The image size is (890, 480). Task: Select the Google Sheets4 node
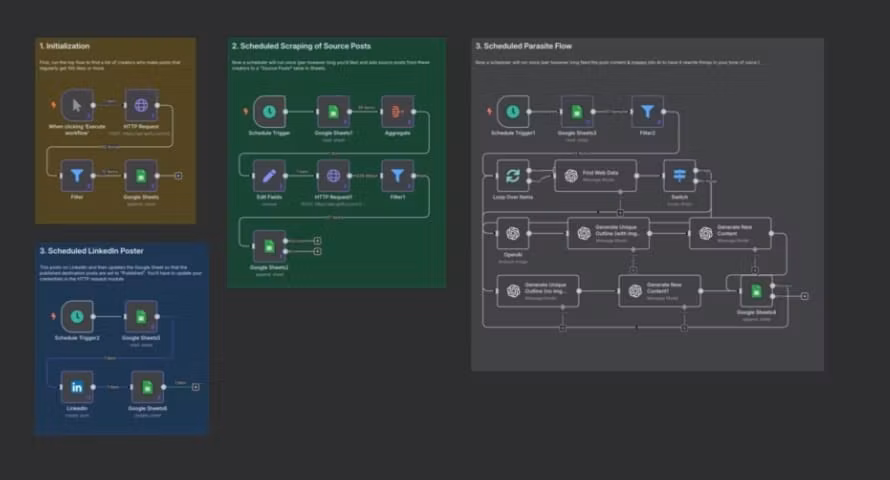[757, 291]
